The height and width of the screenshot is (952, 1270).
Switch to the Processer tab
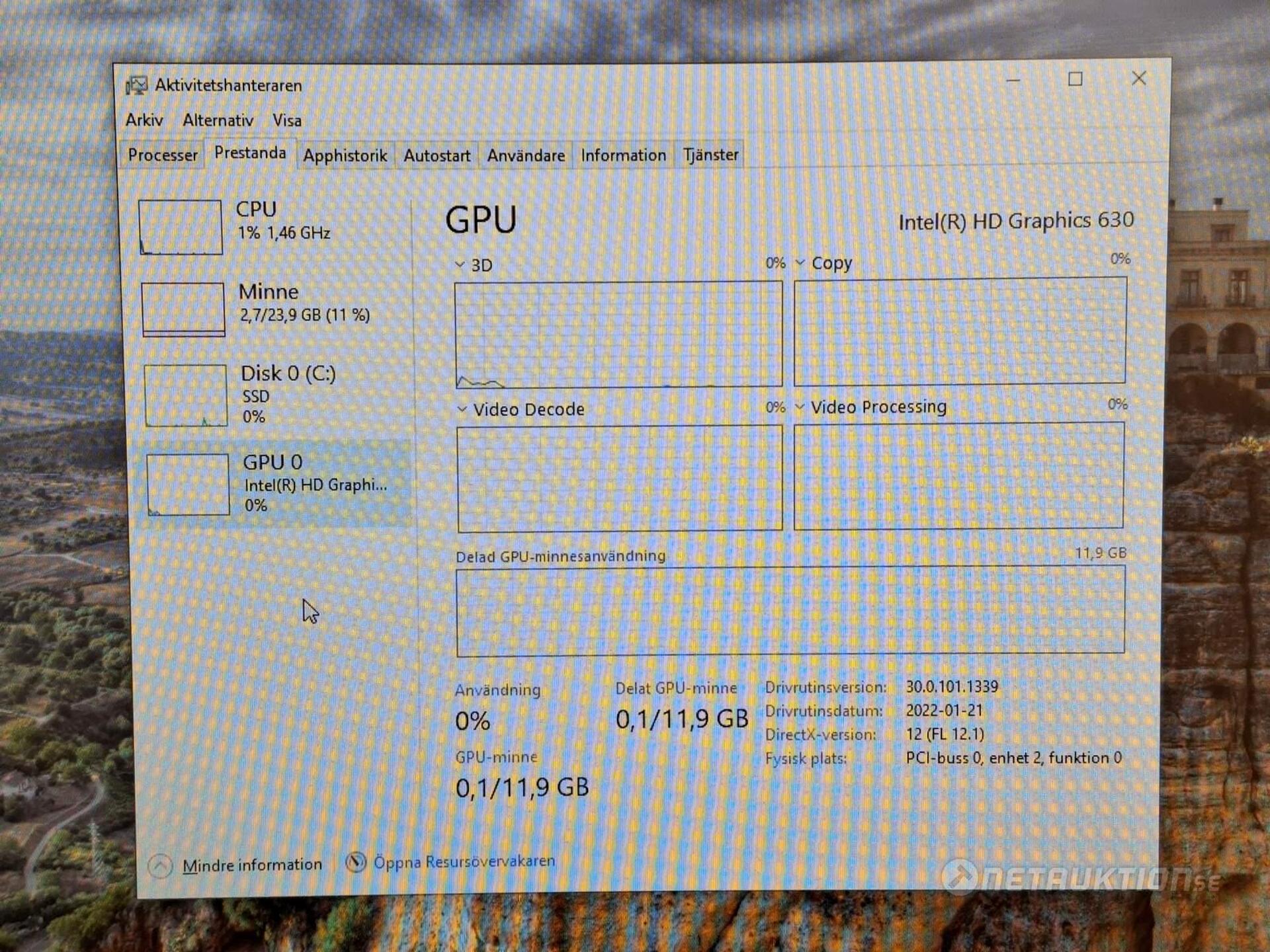163,155
